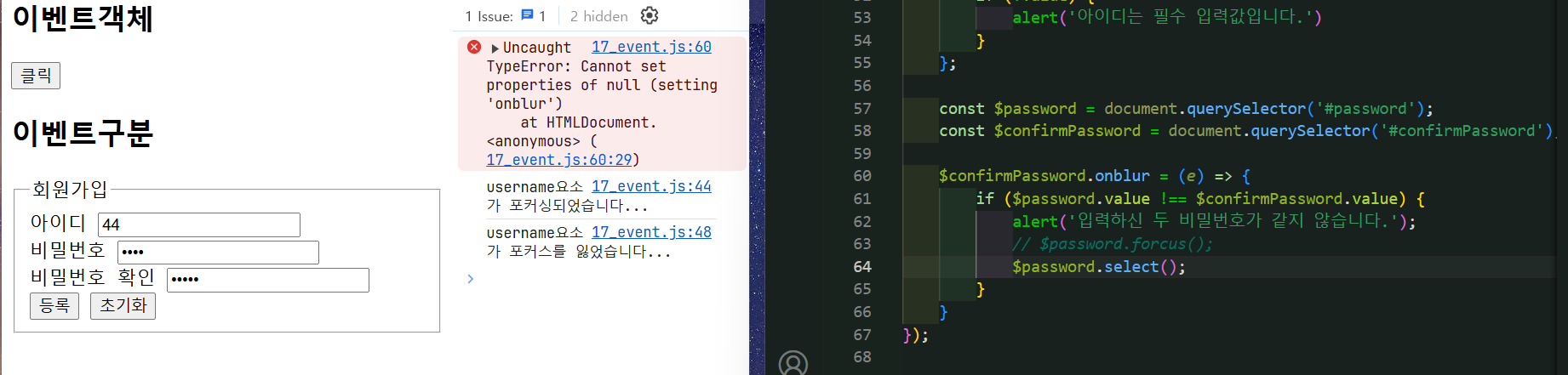Screen dimensions: 1568x375
Task: Click the console input prompt chevron
Action: (x=471, y=278)
